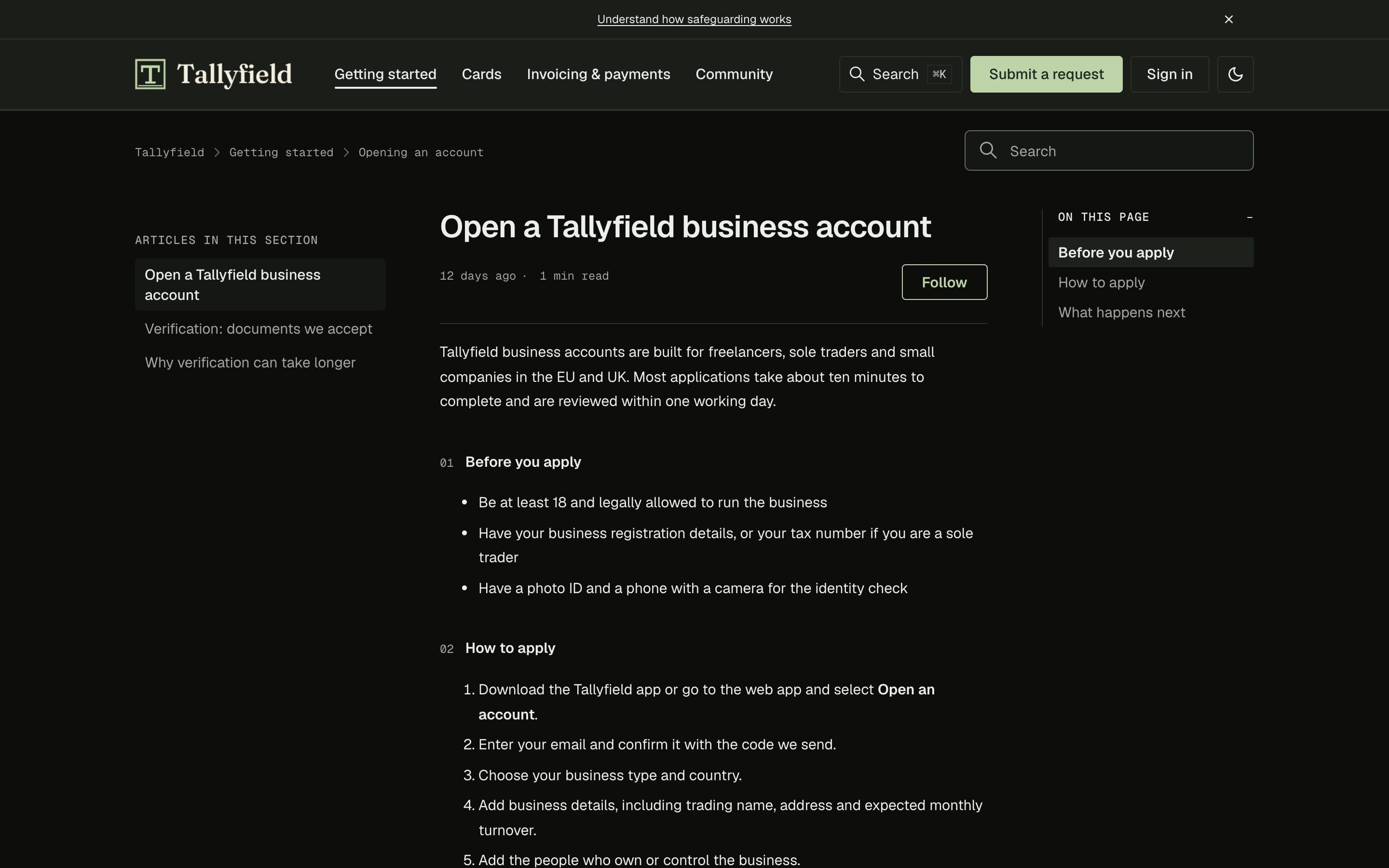The width and height of the screenshot is (1389, 868).
Task: Jump to 'How to apply' in page outline
Action: tap(1101, 283)
